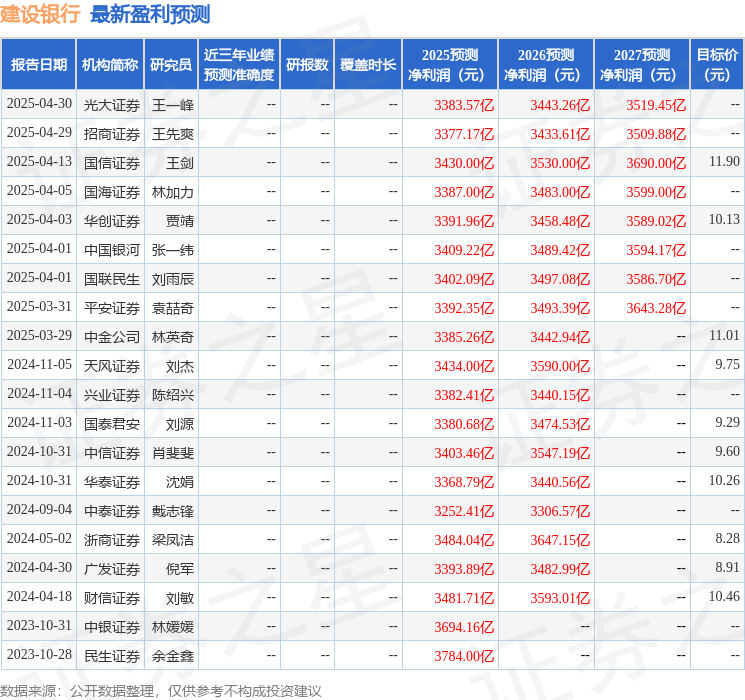Select 中金公司 institution cell
The height and width of the screenshot is (700, 745).
[x=112, y=337]
